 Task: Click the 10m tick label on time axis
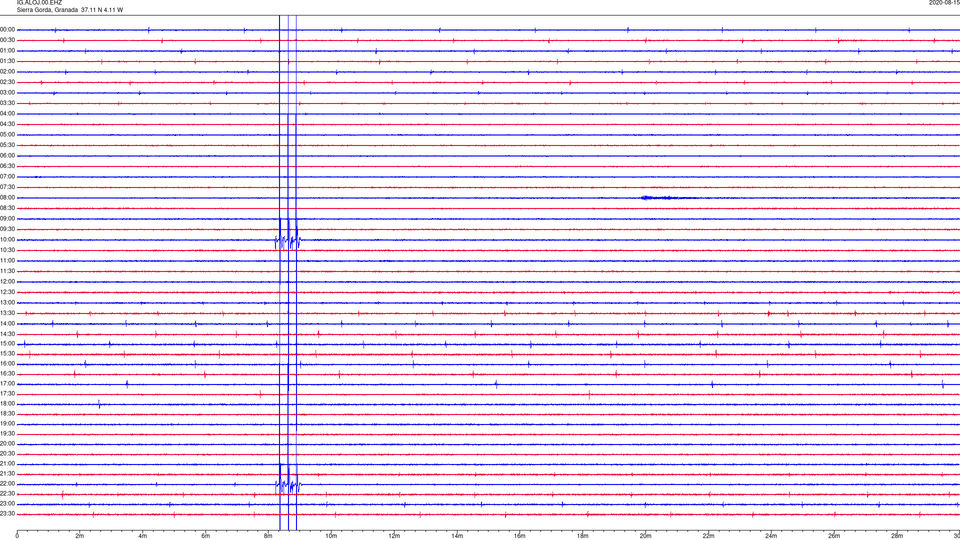(x=331, y=536)
